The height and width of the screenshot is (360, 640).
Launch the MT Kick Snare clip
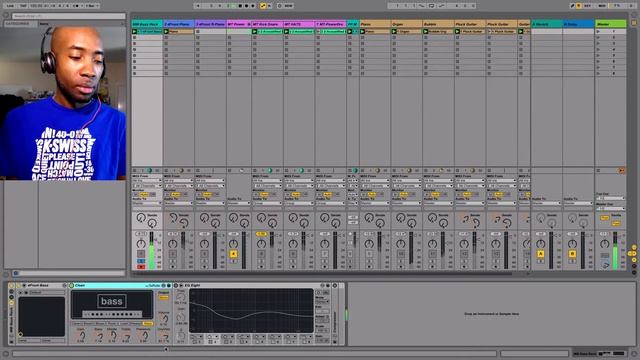click(x=255, y=31)
